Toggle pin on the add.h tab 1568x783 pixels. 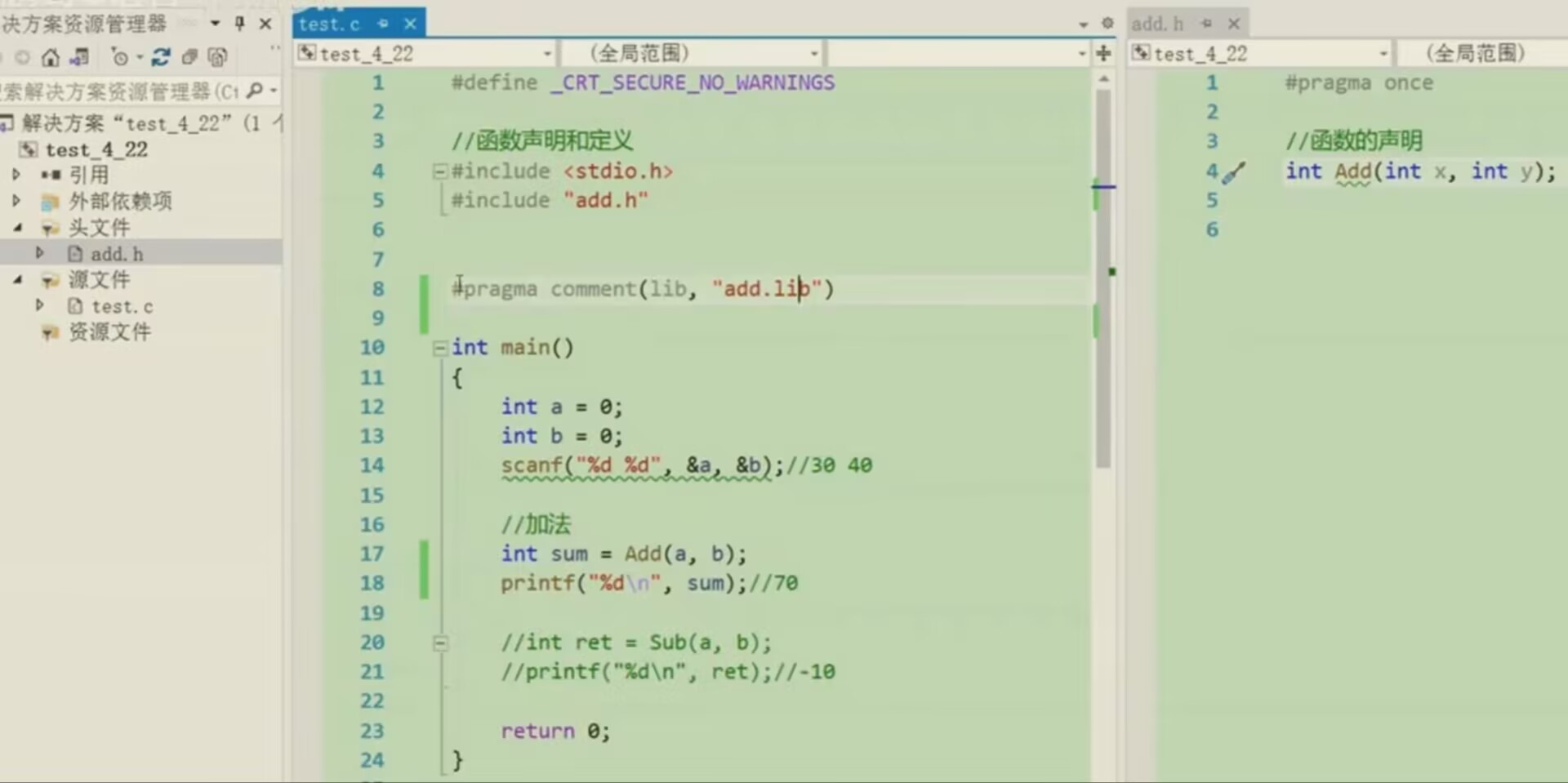[x=1206, y=24]
